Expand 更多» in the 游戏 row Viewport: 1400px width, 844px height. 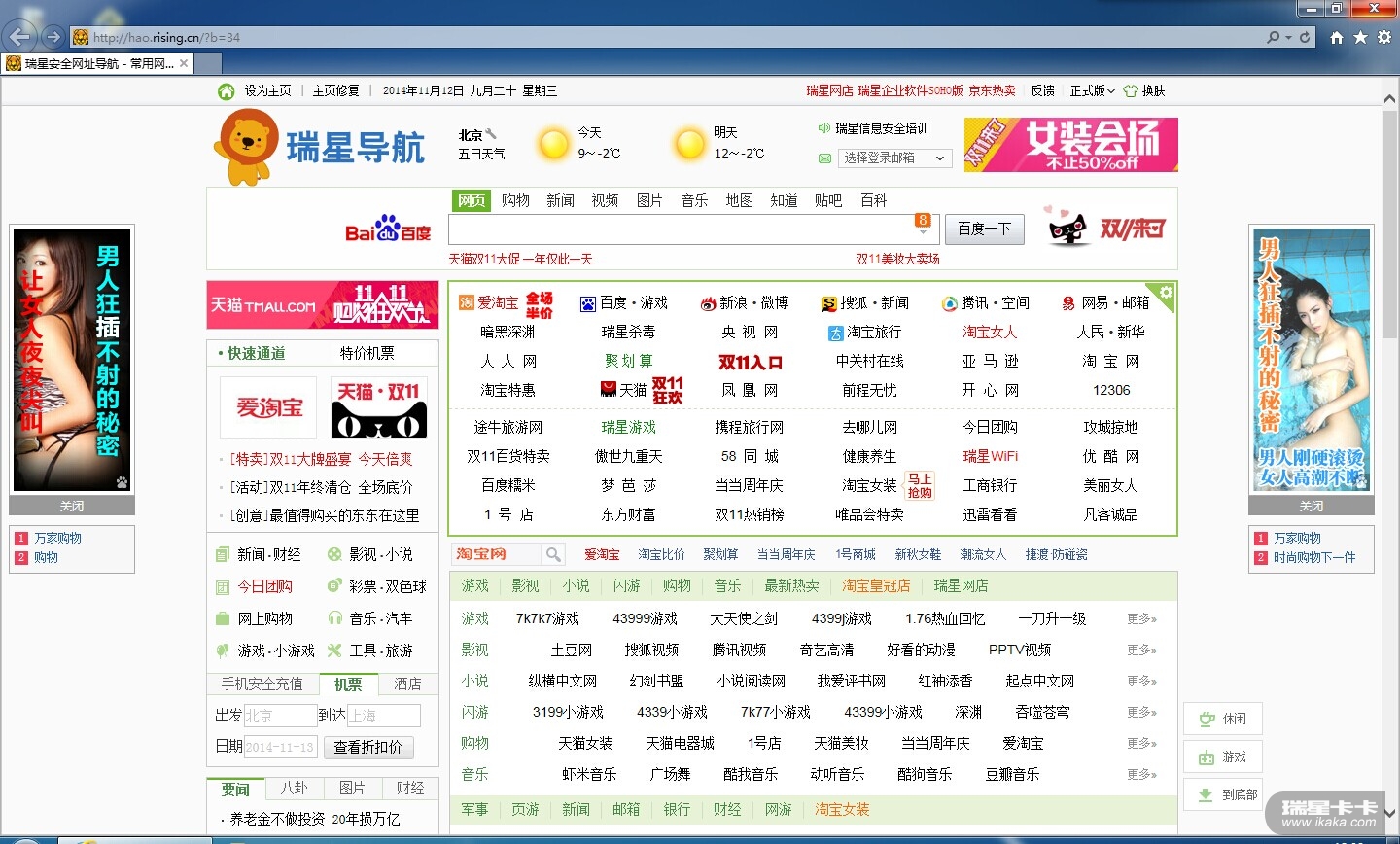(1141, 618)
